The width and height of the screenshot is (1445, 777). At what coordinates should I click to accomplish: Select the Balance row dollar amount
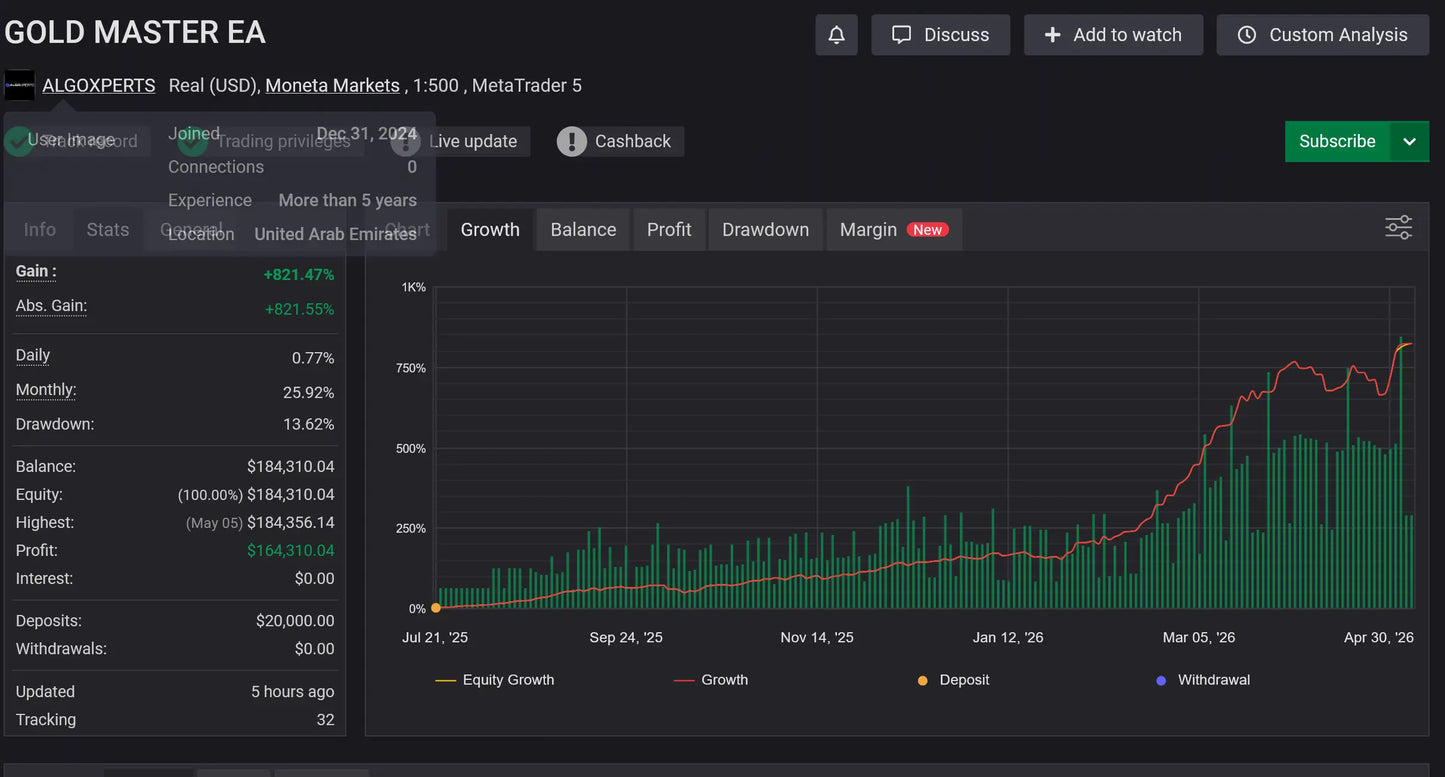291,466
